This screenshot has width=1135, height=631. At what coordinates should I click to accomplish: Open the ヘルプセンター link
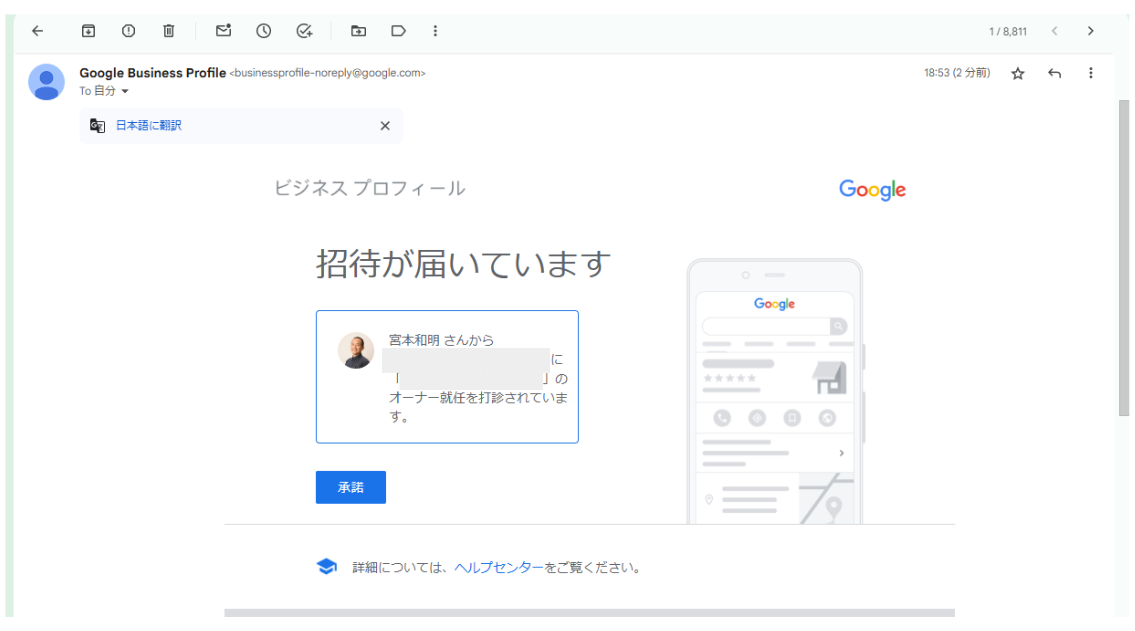click(x=499, y=567)
